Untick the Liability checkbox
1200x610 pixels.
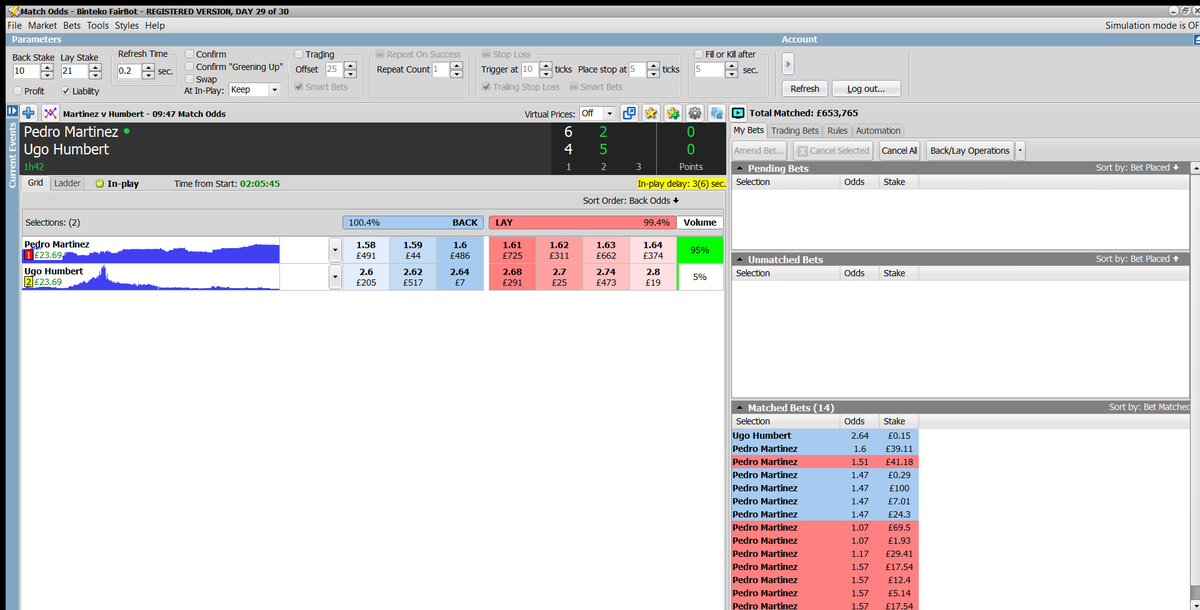(x=65, y=91)
